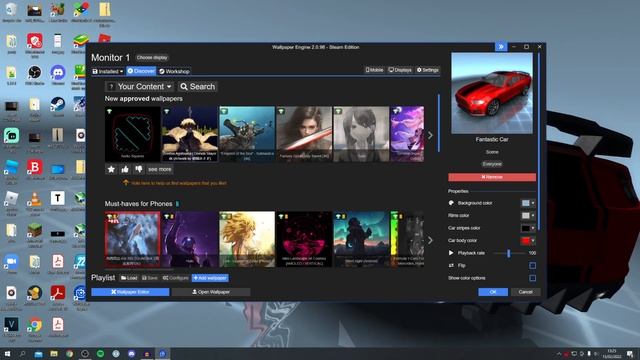Screen dimensions: 640x360
Task: Click the favorite star icon under new wallpapers
Action: click(111, 169)
